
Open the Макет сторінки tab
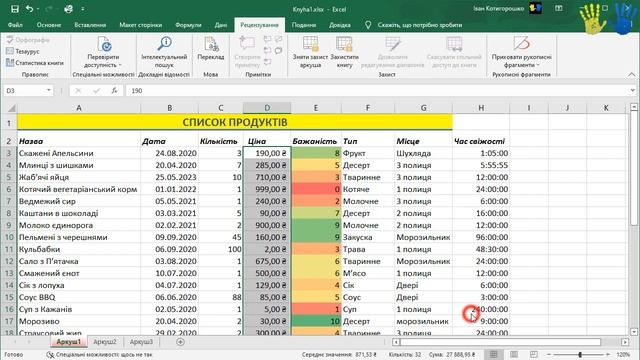(140, 25)
